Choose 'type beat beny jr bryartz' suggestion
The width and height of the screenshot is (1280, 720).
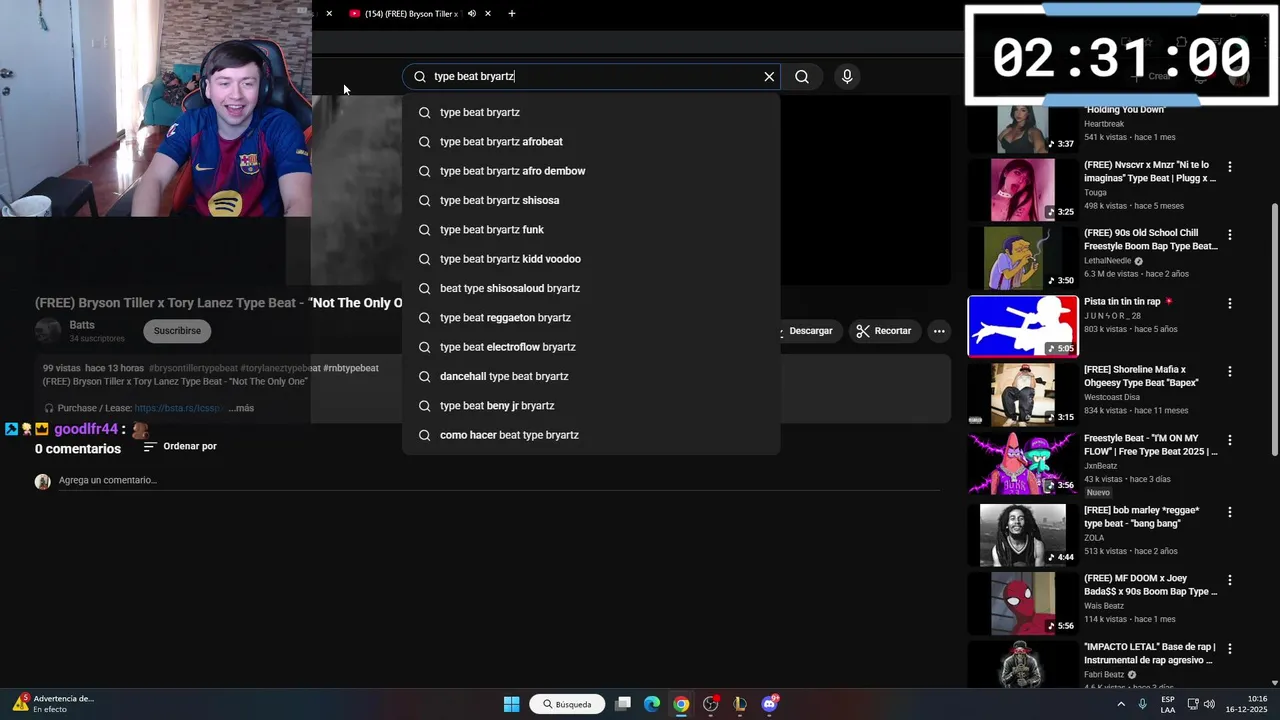tap(591, 406)
